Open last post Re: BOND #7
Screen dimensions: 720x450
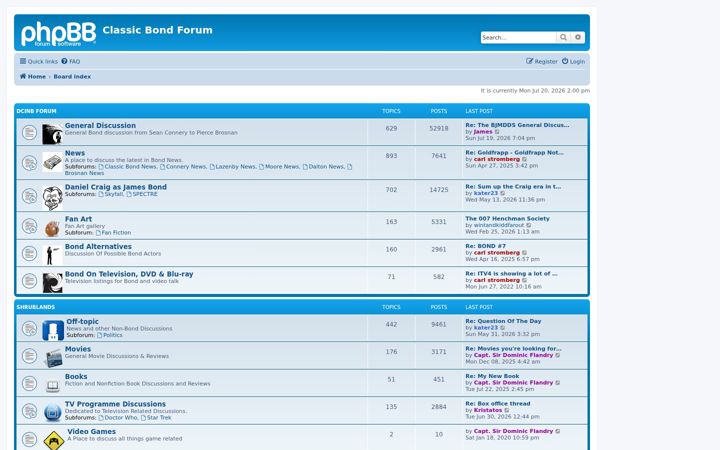pos(485,246)
